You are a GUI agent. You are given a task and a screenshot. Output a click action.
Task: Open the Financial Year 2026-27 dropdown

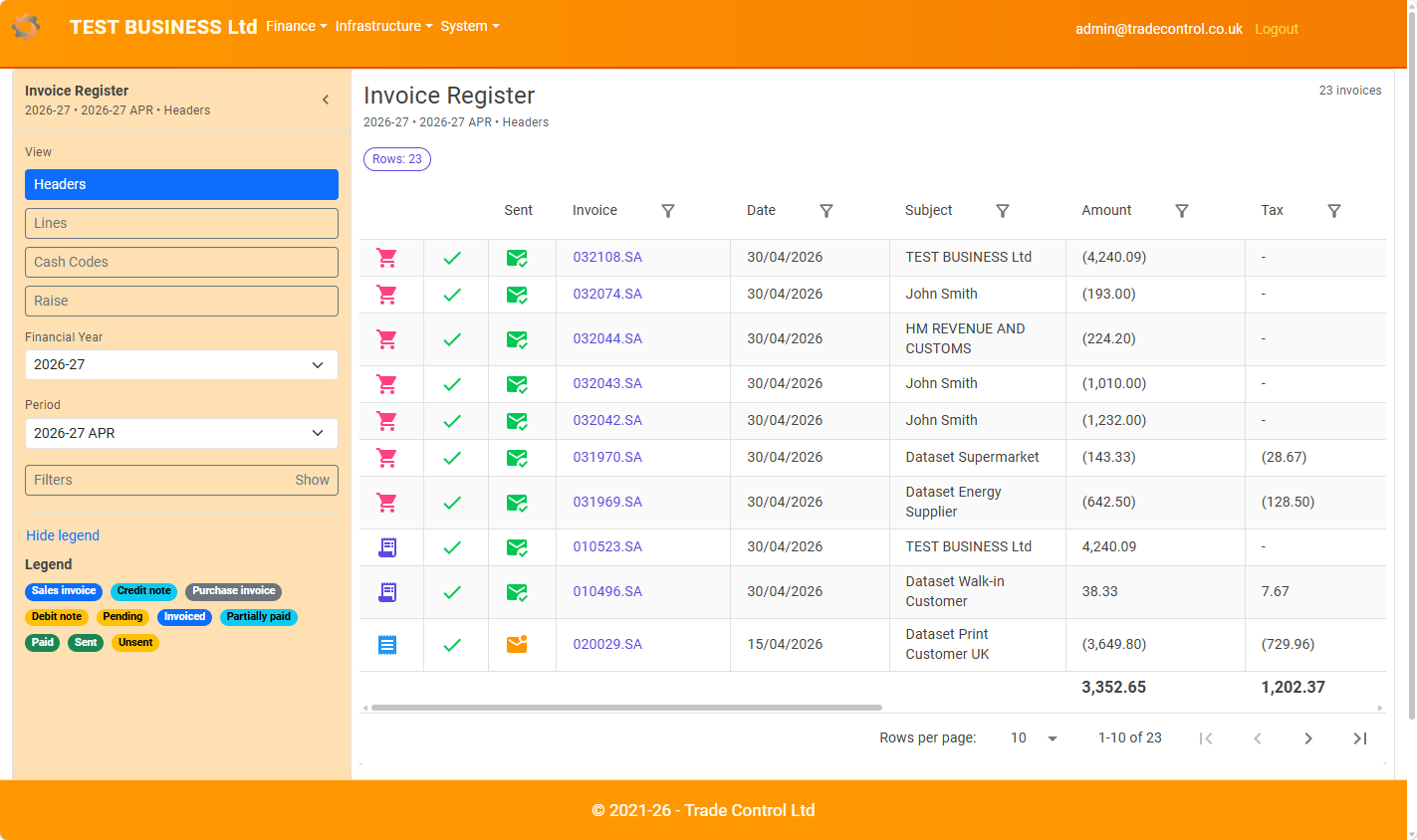[181, 364]
